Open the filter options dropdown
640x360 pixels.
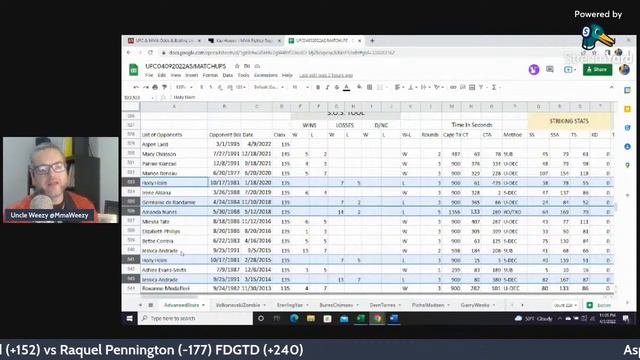pyautogui.click(x=483, y=87)
